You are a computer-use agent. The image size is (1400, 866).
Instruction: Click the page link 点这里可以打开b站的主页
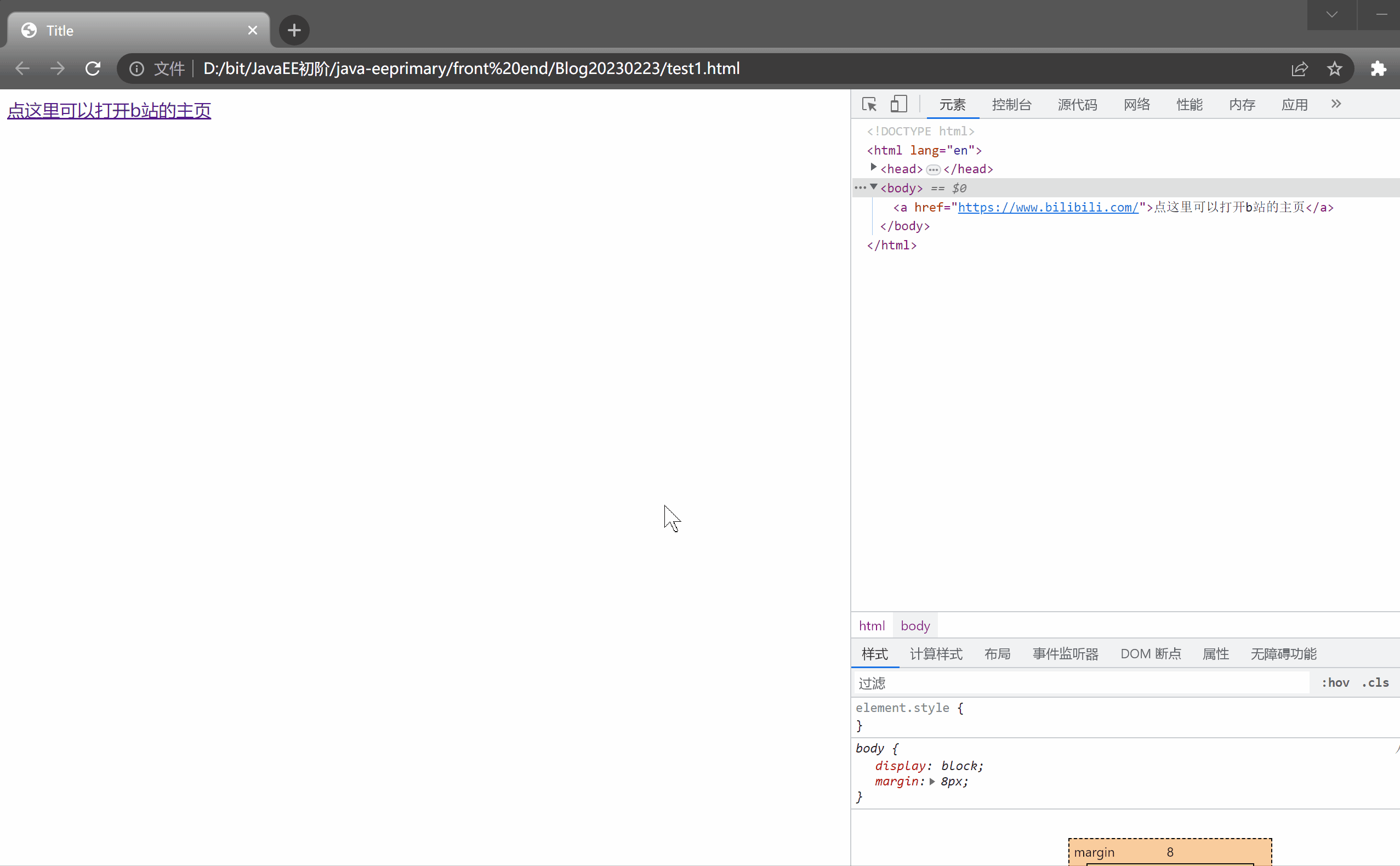[109, 111]
